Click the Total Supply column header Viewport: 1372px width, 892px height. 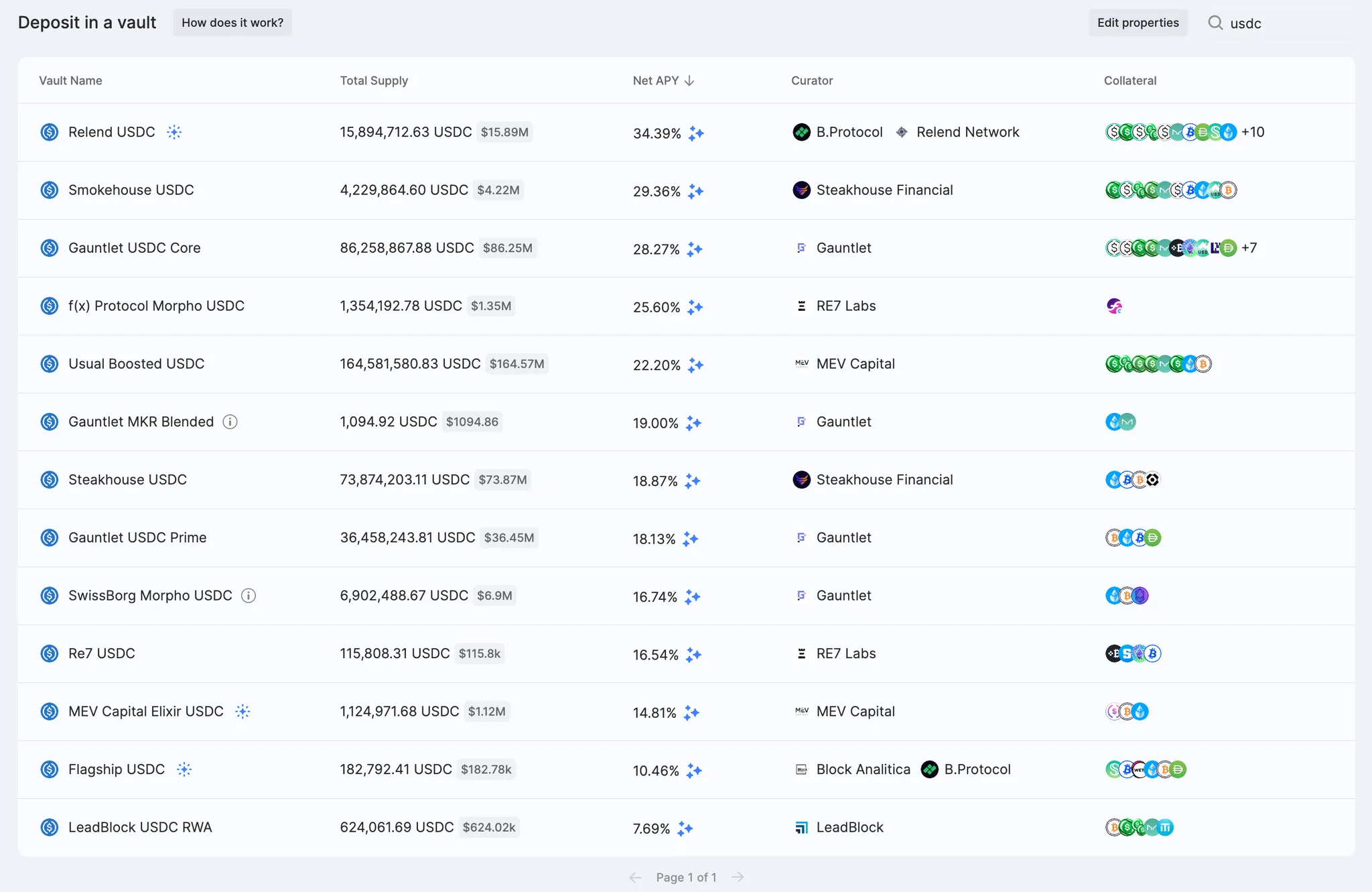pyautogui.click(x=374, y=80)
